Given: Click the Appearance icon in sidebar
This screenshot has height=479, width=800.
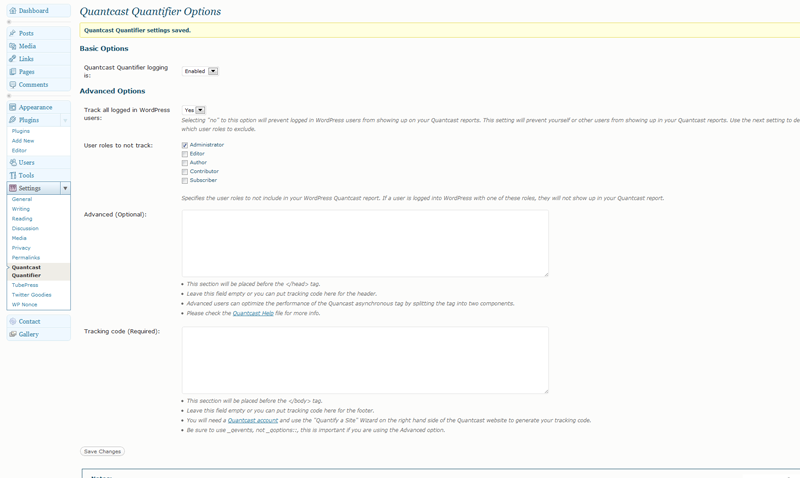Looking at the screenshot, I should [13, 107].
